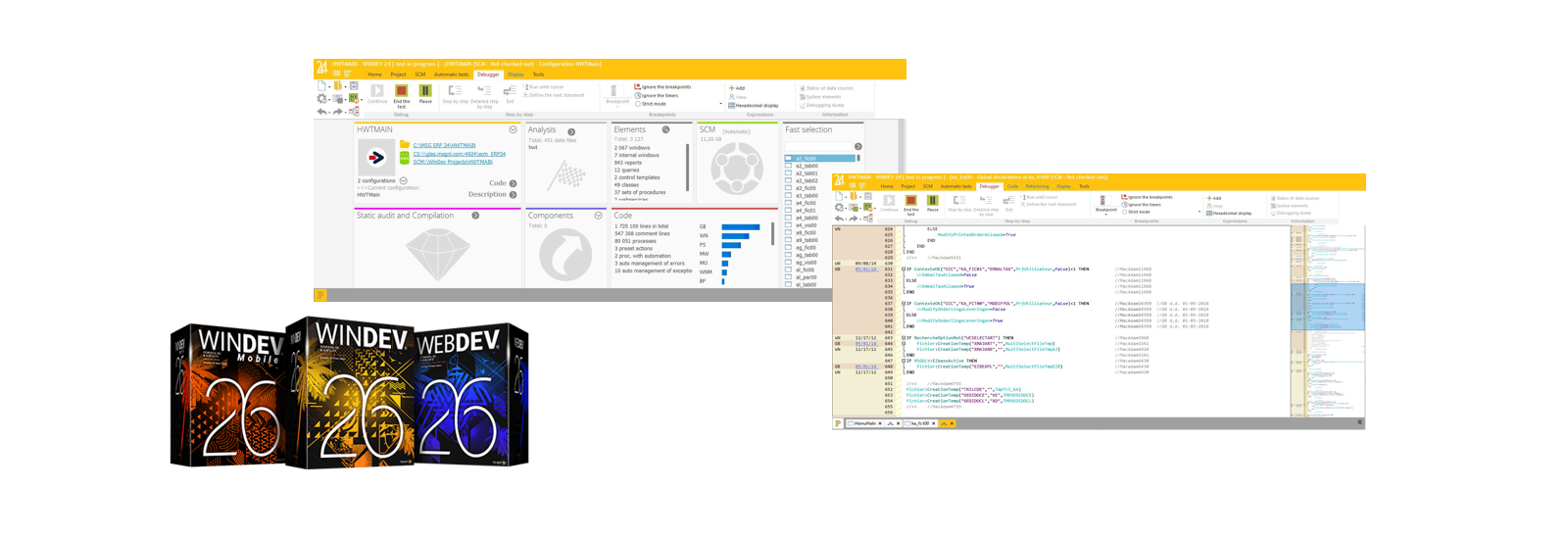
Task: Open the arrow beside Static audit and Compilation
Action: (x=475, y=216)
